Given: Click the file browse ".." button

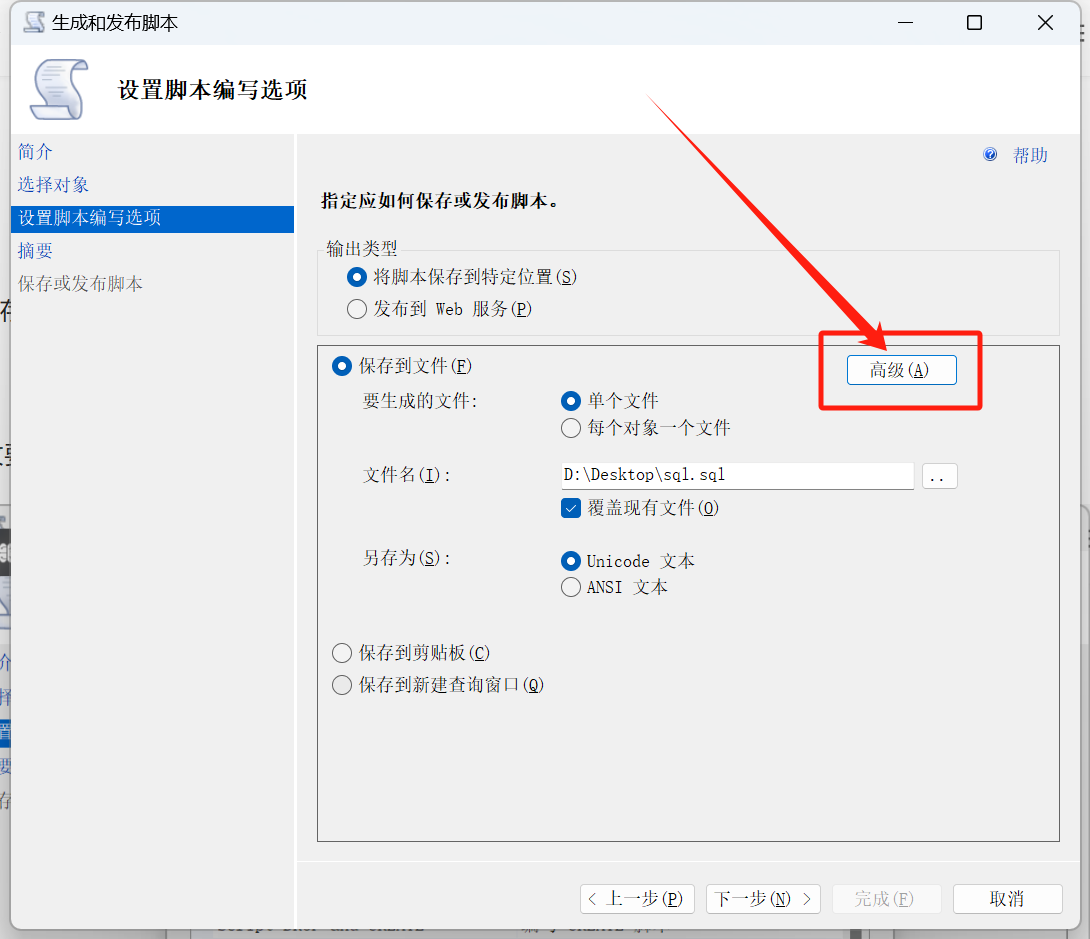Looking at the screenshot, I should (939, 476).
